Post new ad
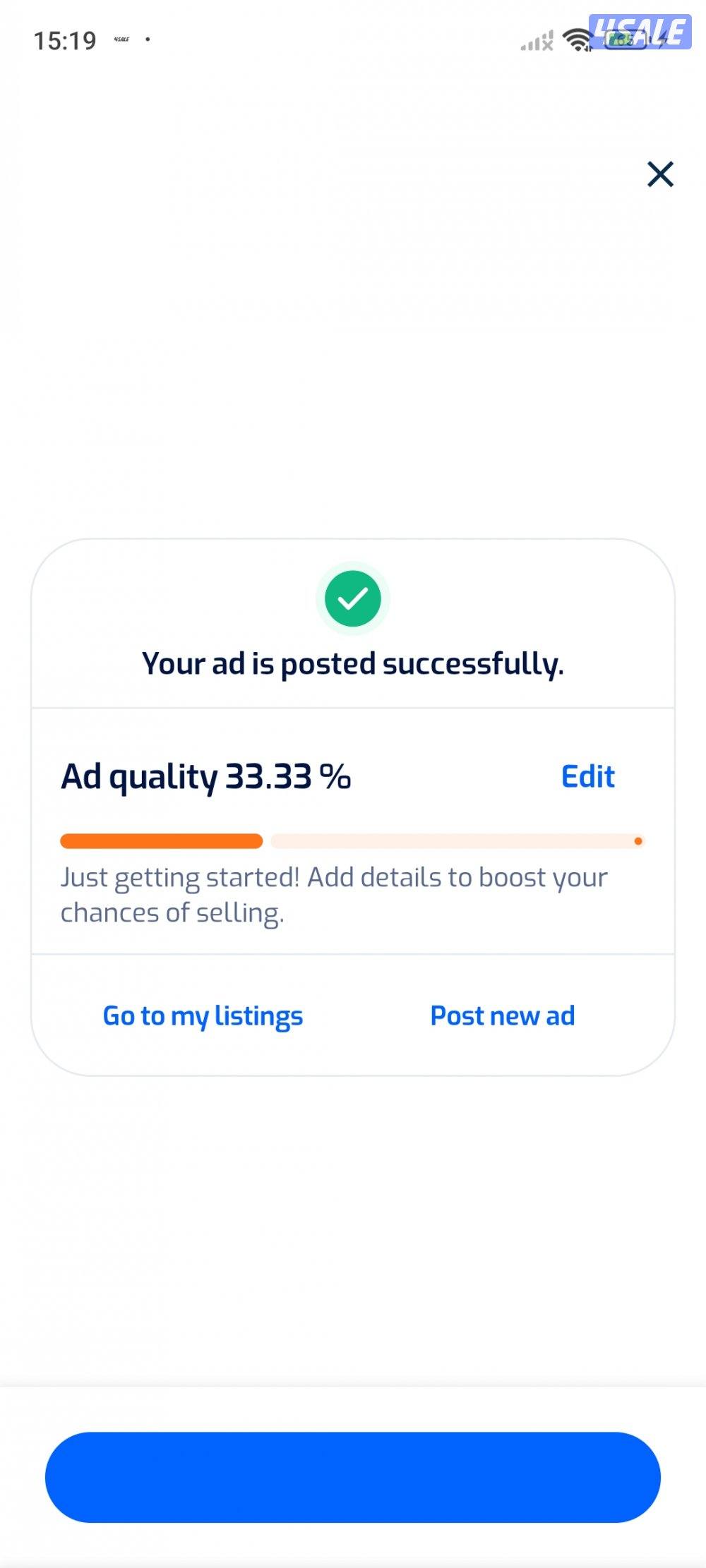 503,1015
